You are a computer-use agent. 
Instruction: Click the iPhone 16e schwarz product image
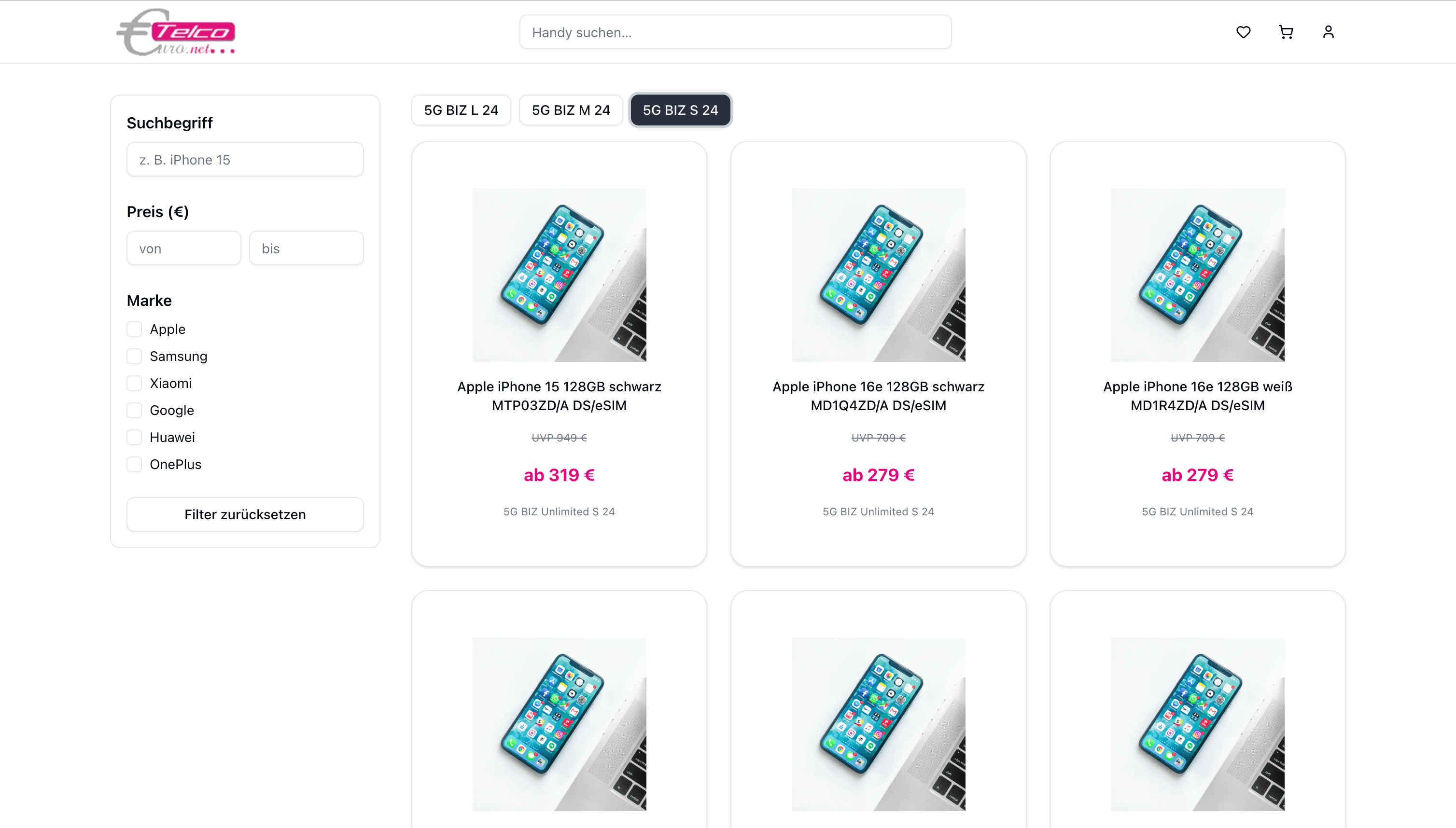click(x=878, y=275)
